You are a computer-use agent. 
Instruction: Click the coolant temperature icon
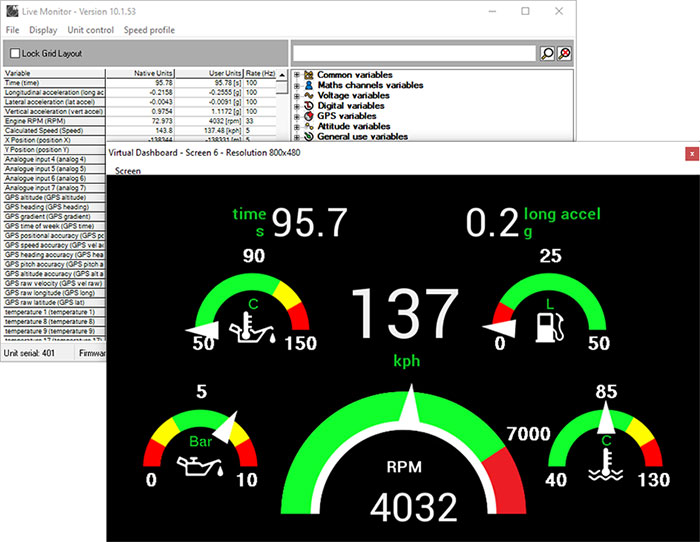point(606,463)
